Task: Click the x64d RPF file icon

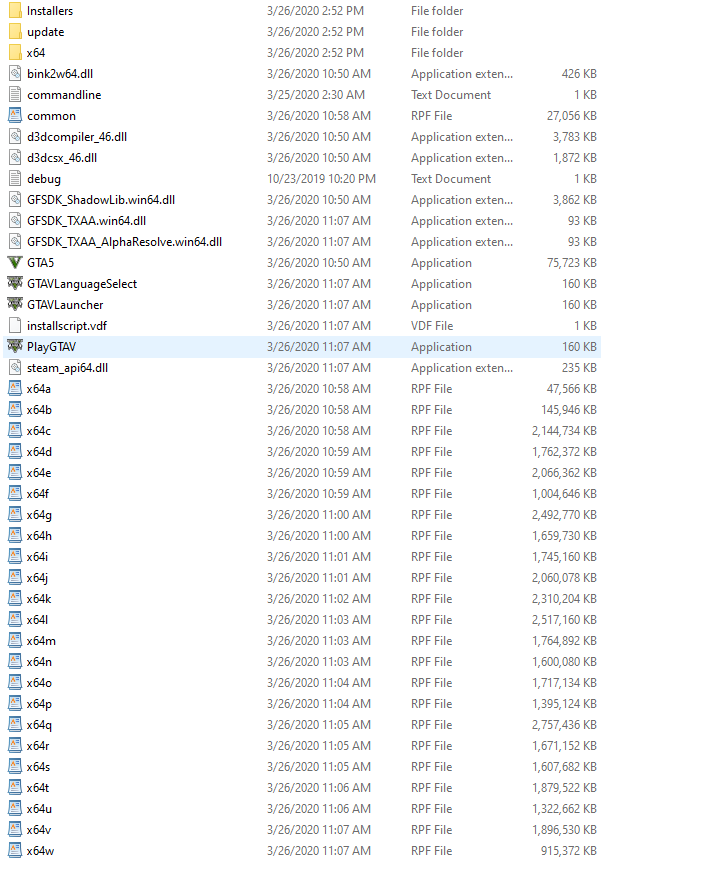Action: [x=16, y=452]
